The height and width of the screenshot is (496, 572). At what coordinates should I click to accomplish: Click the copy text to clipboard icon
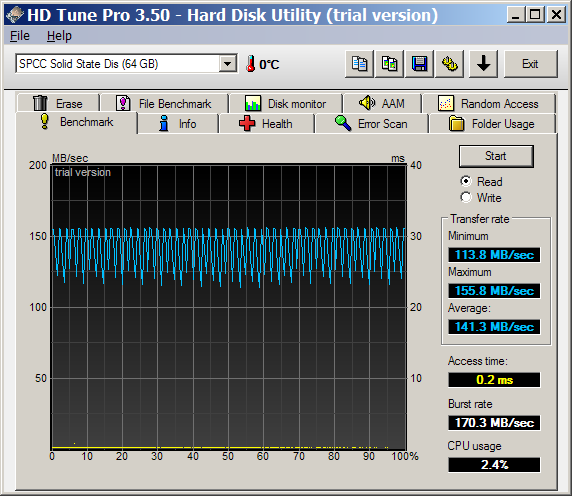(359, 64)
